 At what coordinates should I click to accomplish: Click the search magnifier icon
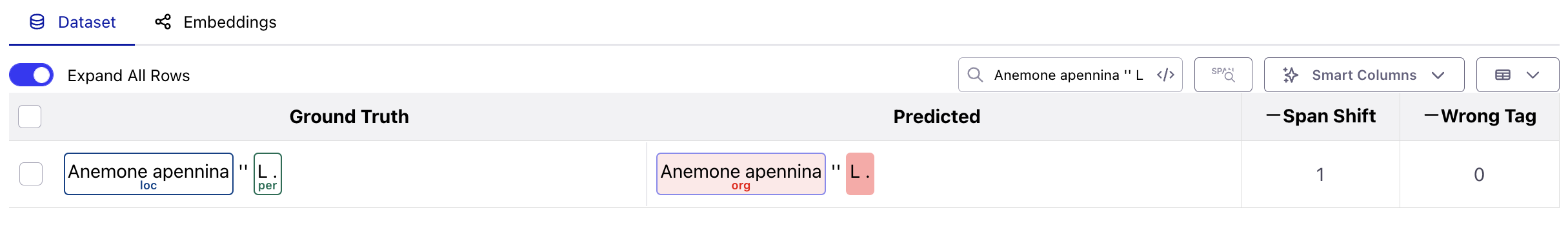coord(975,75)
